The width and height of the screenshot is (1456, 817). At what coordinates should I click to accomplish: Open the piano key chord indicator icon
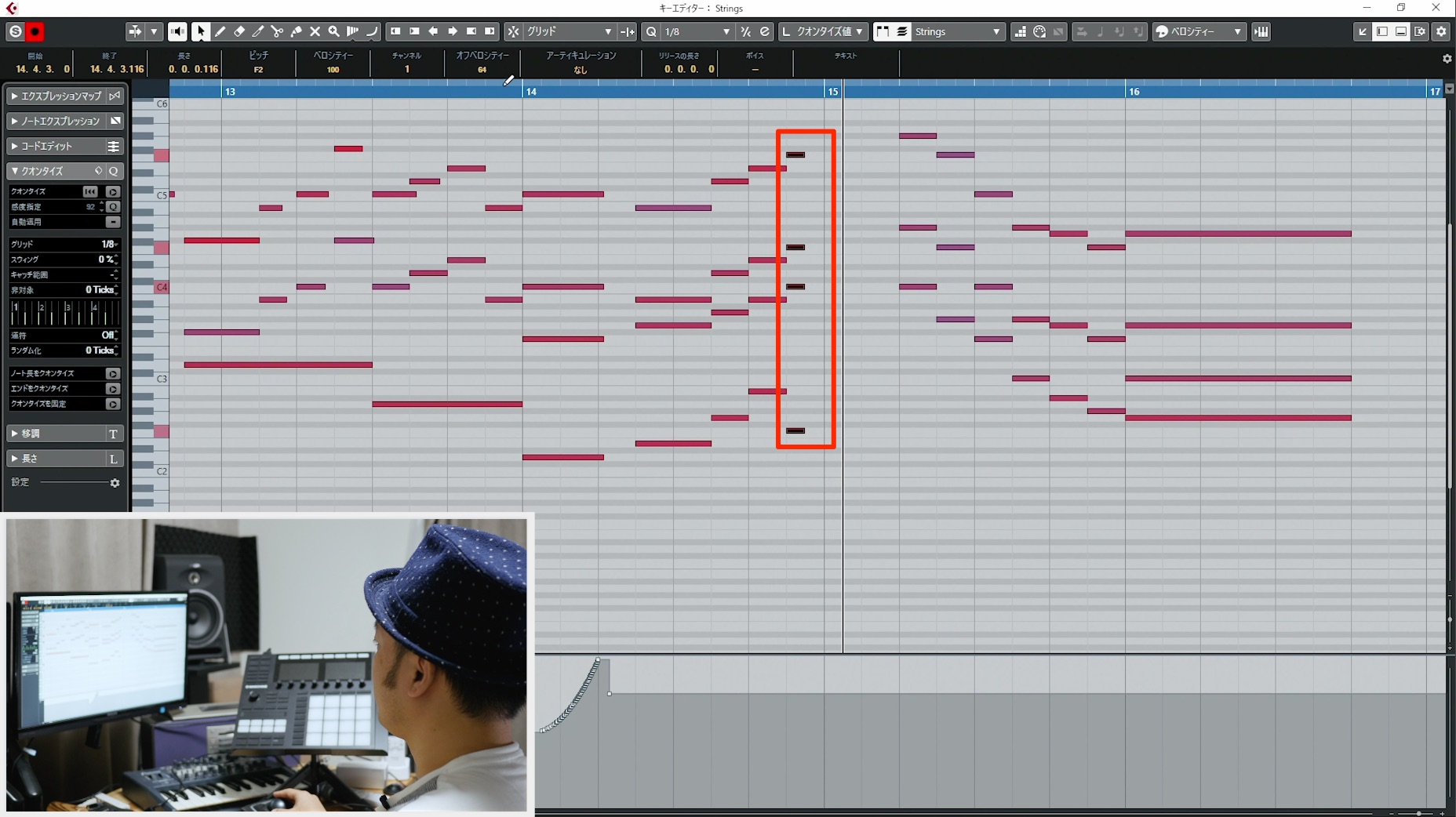(x=1261, y=31)
